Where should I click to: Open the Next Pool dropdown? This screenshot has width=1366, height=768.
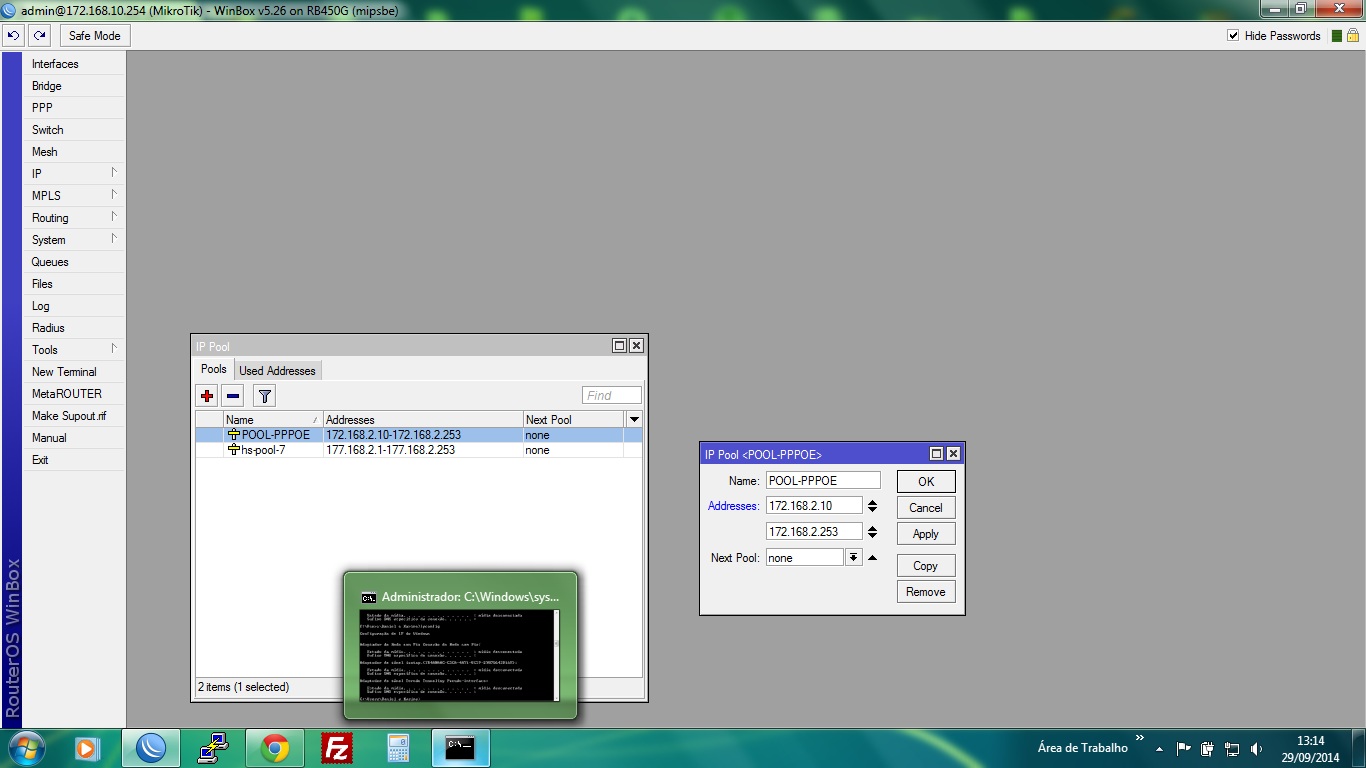853,558
